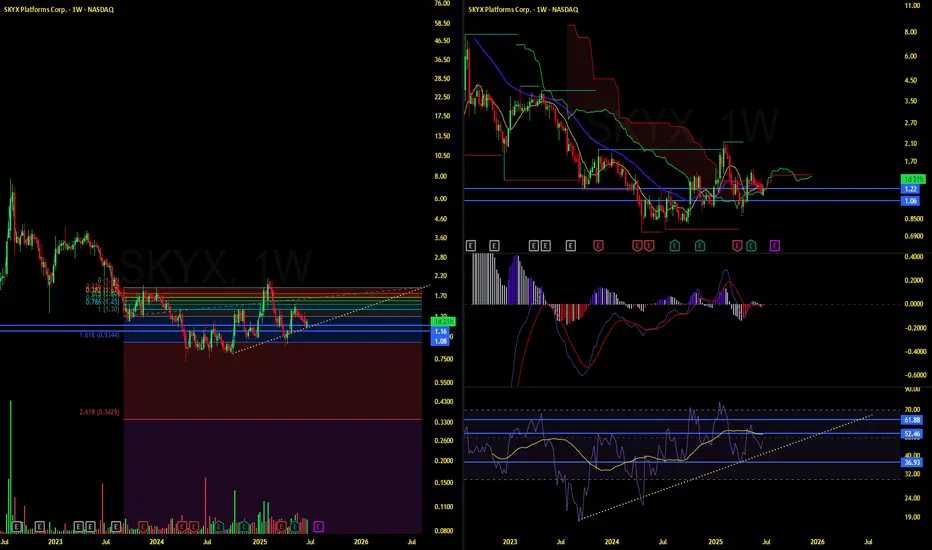
Task: Click 11.00 on the right price scale
Action: [x=912, y=5]
